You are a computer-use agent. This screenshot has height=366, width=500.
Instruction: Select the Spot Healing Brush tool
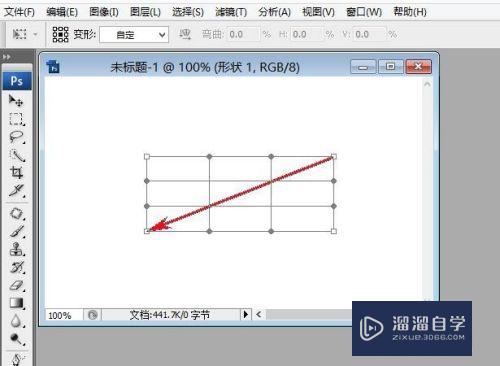tap(17, 214)
